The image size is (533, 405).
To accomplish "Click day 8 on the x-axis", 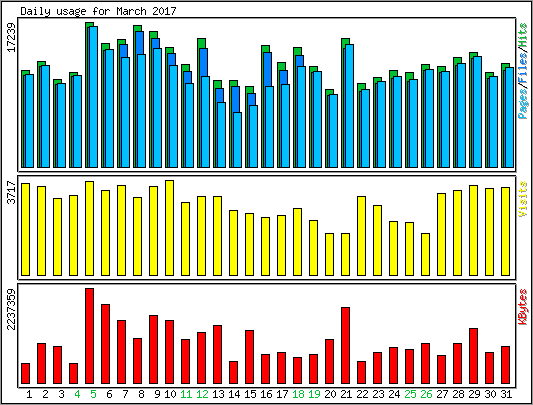I will pyautogui.click(x=141, y=394).
